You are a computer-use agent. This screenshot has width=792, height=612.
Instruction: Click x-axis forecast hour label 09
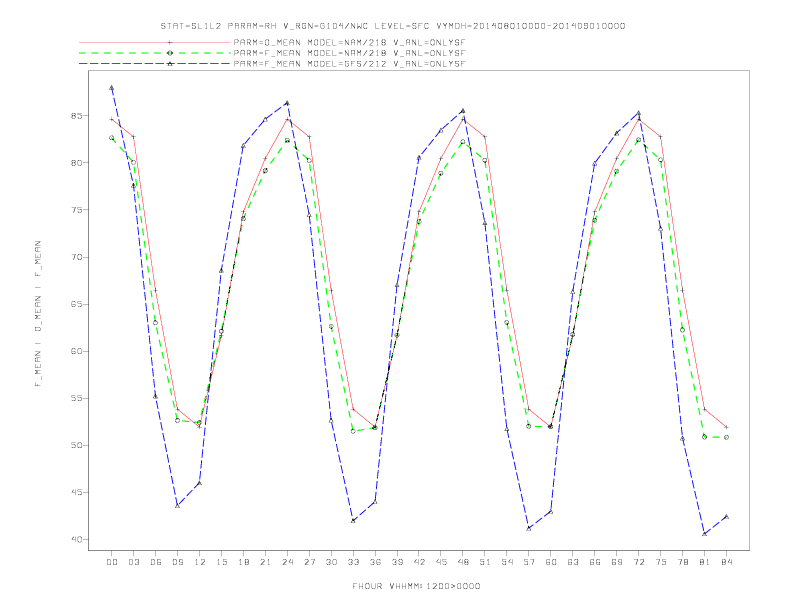[x=178, y=562]
